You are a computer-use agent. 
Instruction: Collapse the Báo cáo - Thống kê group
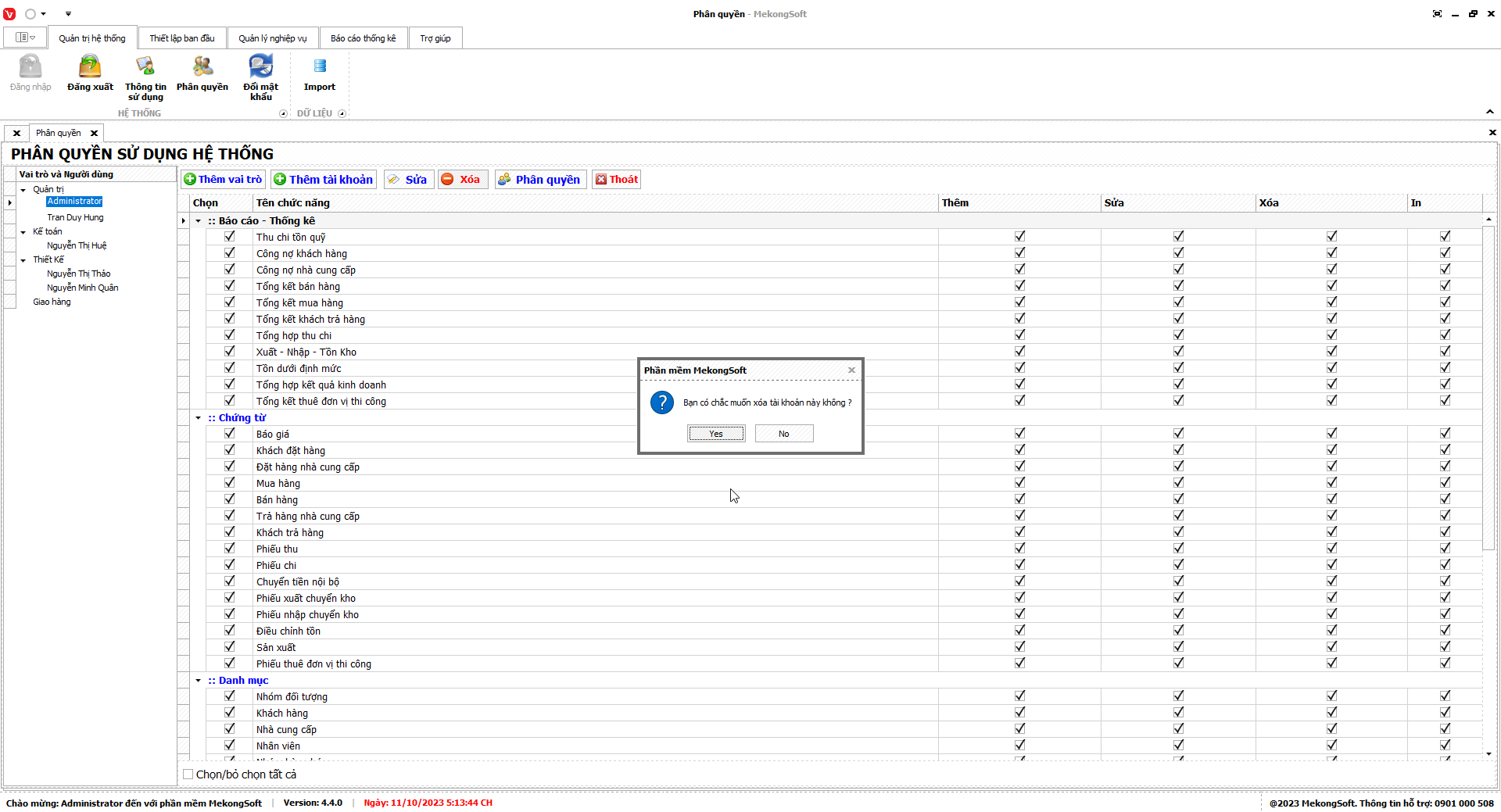pos(199,221)
